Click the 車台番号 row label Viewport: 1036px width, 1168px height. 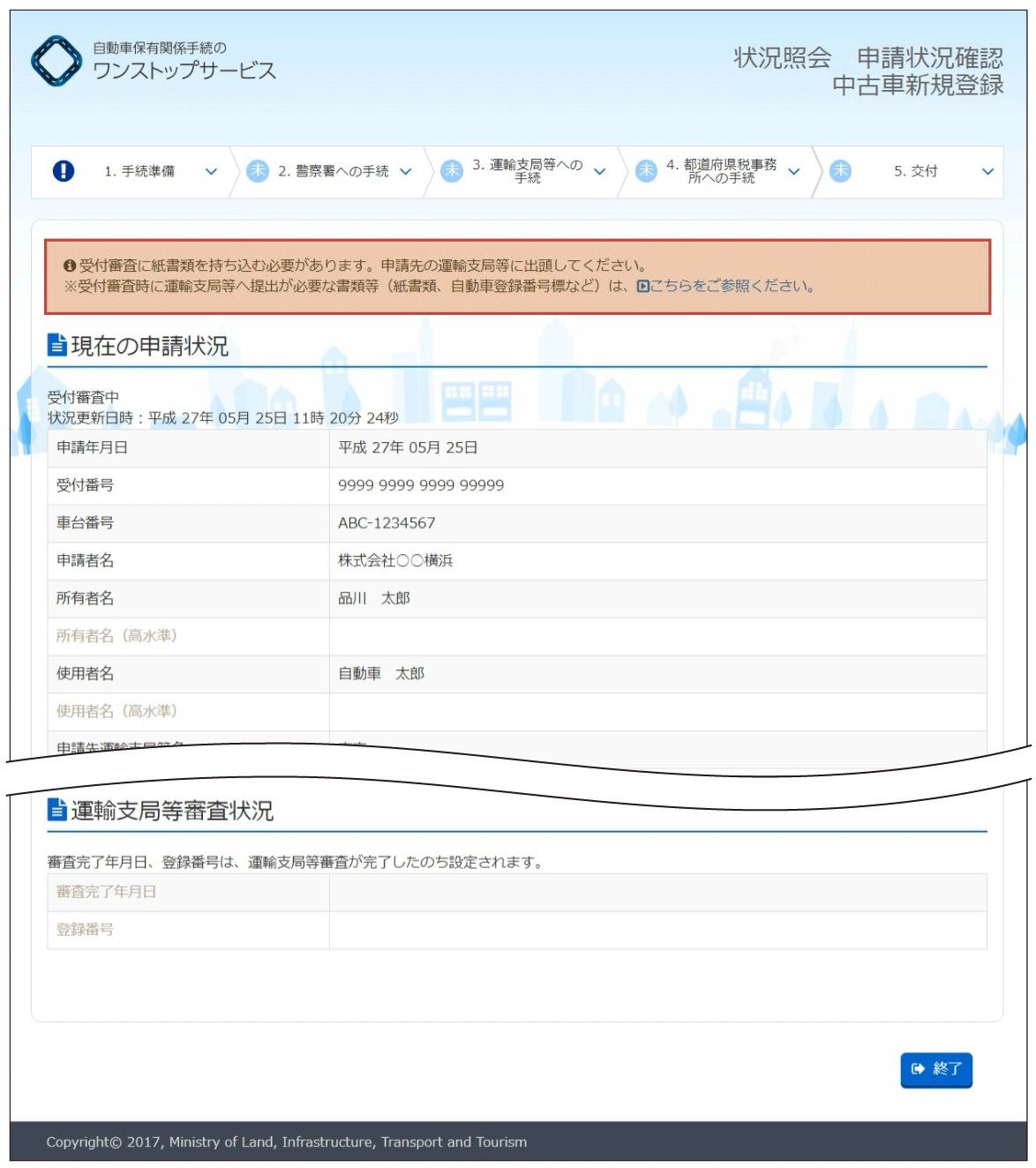click(85, 523)
